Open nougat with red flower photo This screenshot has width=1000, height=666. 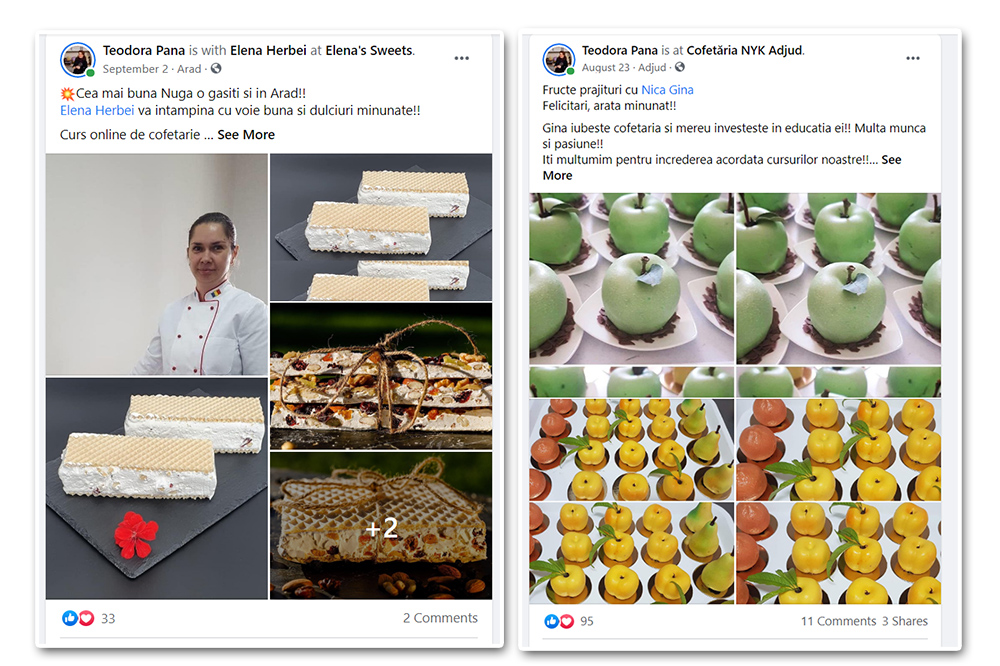157,489
